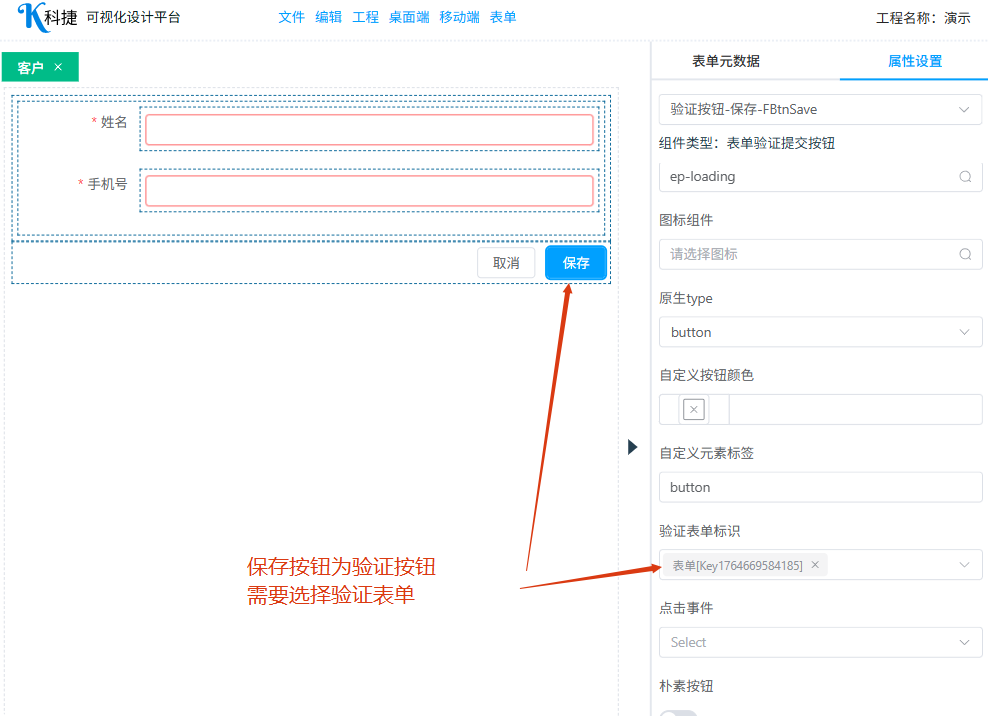This screenshot has width=988, height=716.
Task: Select the 属性设置 tab
Action: coord(914,61)
